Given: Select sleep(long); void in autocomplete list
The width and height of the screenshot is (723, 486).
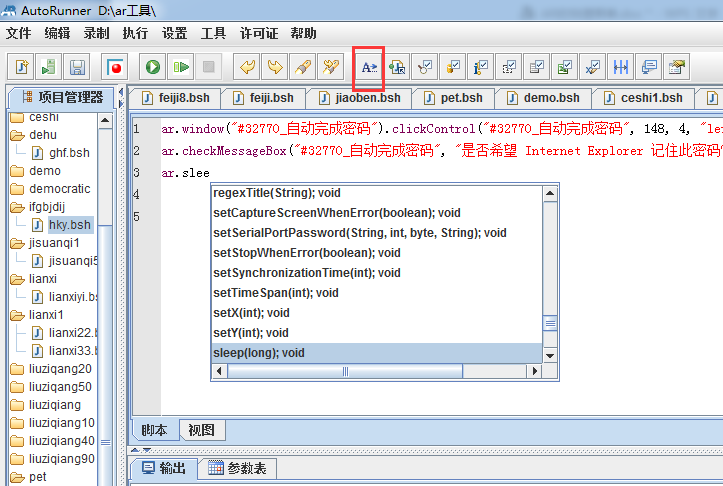Looking at the screenshot, I should 376,353.
